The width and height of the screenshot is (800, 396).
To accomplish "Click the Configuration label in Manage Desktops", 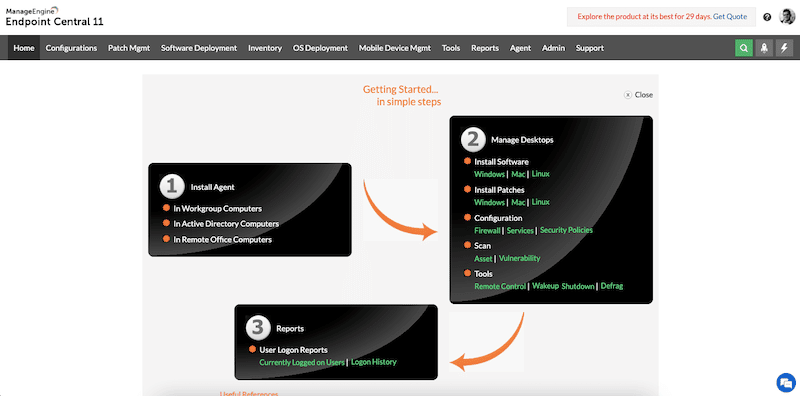I will point(498,218).
